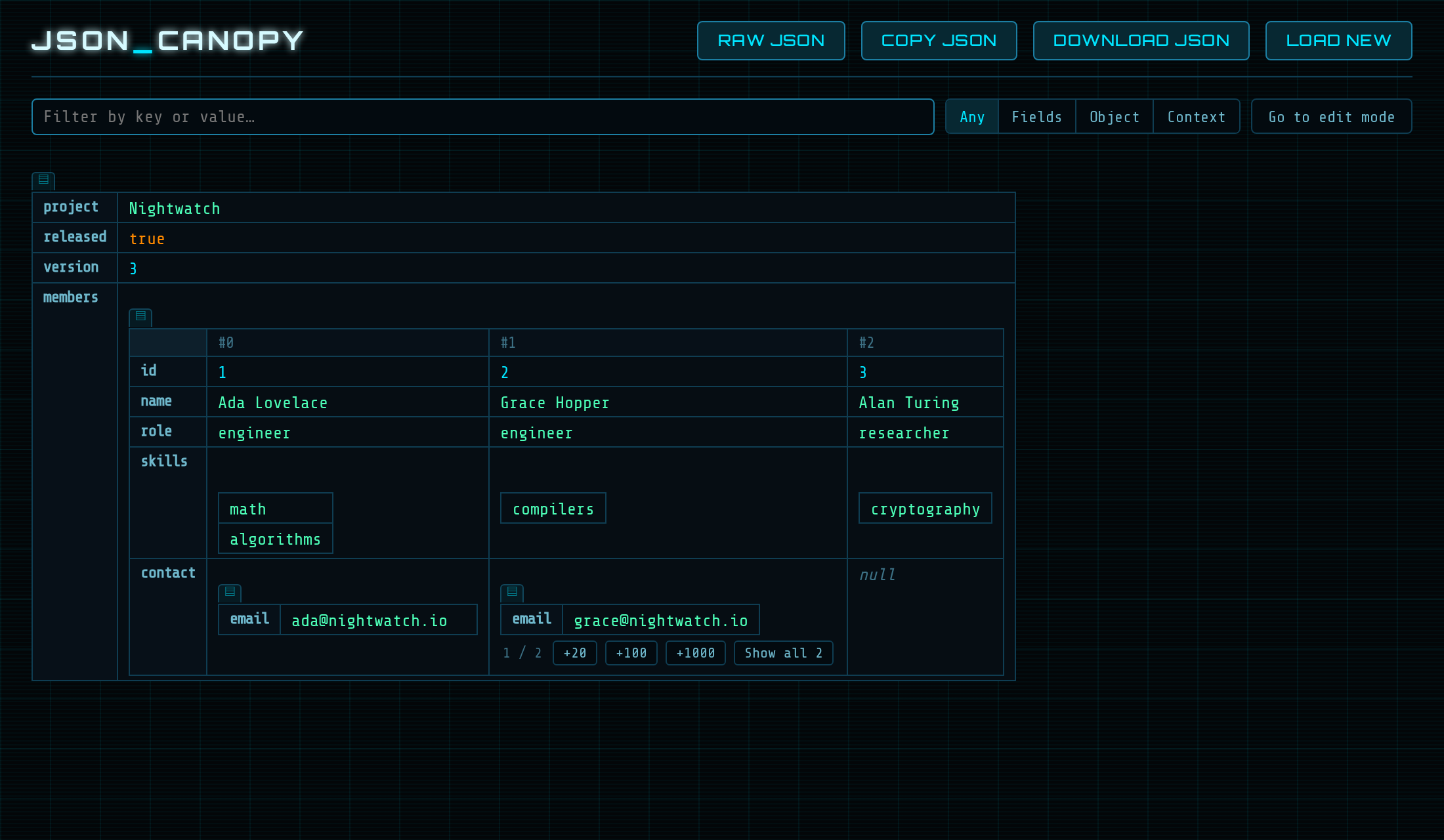The height and width of the screenshot is (840, 1444).
Task: Click the version key cell
Action: [75, 268]
